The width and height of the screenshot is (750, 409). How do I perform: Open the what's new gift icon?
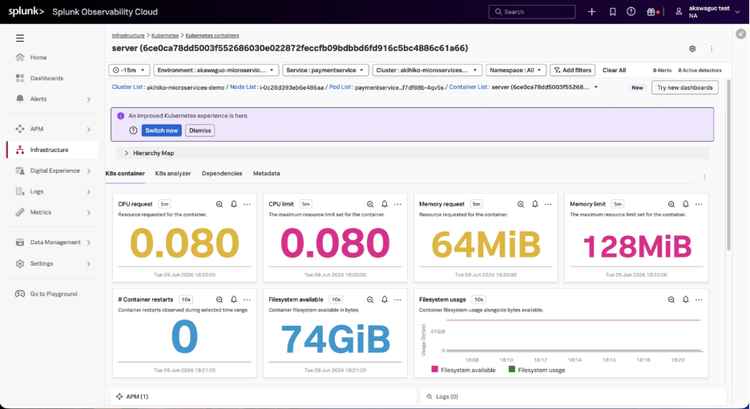(x=651, y=11)
